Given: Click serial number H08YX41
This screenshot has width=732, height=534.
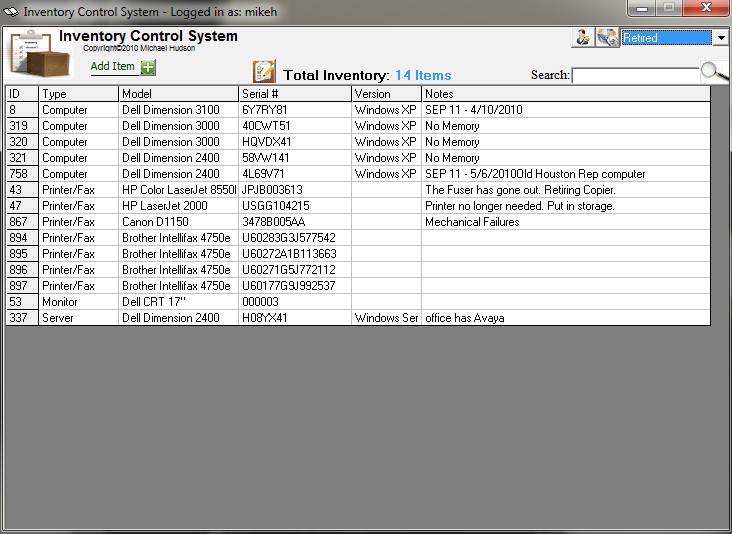Looking at the screenshot, I should pos(295,317).
